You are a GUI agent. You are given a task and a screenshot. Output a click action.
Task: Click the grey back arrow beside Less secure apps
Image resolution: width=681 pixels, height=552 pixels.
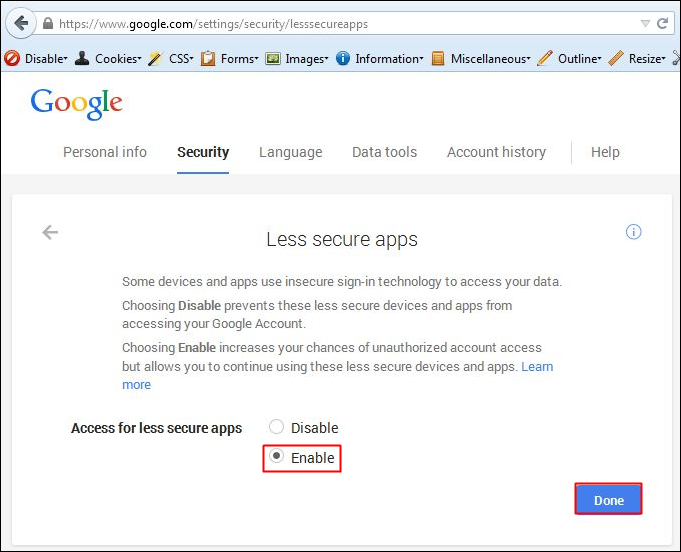click(50, 232)
